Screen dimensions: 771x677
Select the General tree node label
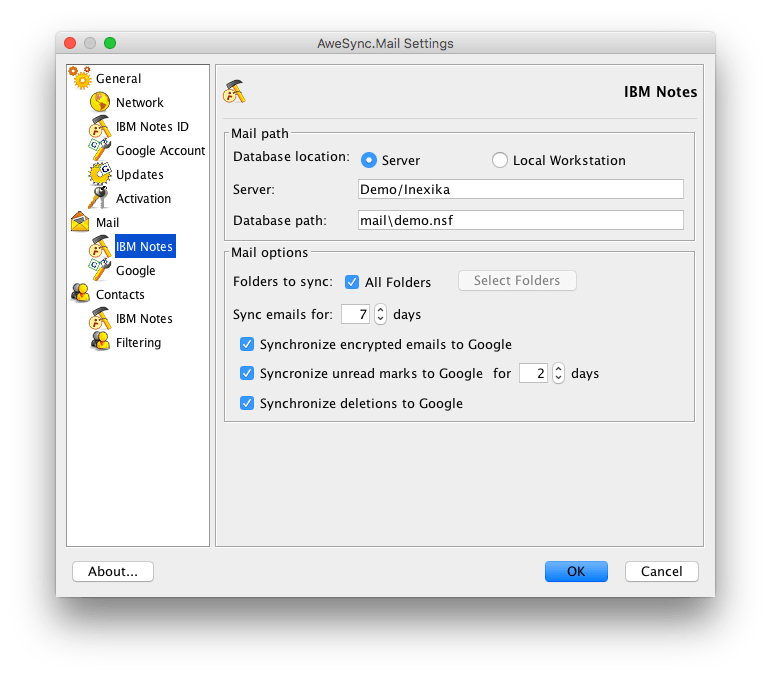pyautogui.click(x=118, y=79)
